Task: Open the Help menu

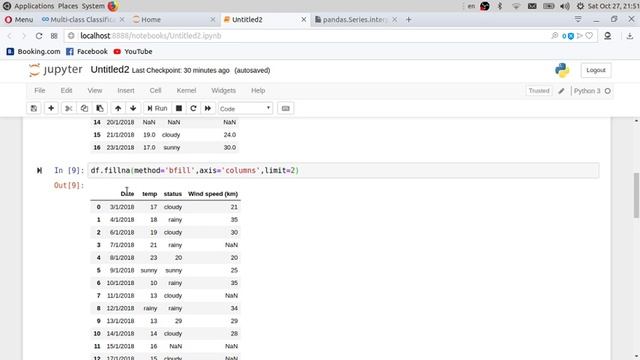Action: point(258,91)
